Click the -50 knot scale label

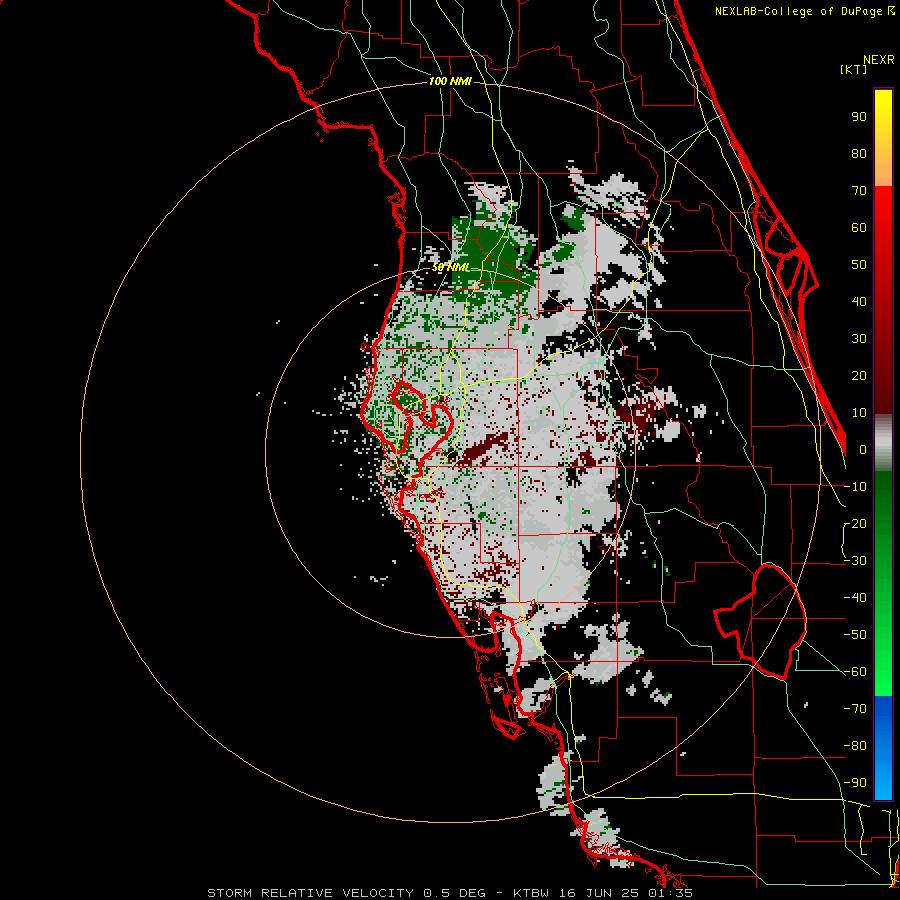point(855,635)
